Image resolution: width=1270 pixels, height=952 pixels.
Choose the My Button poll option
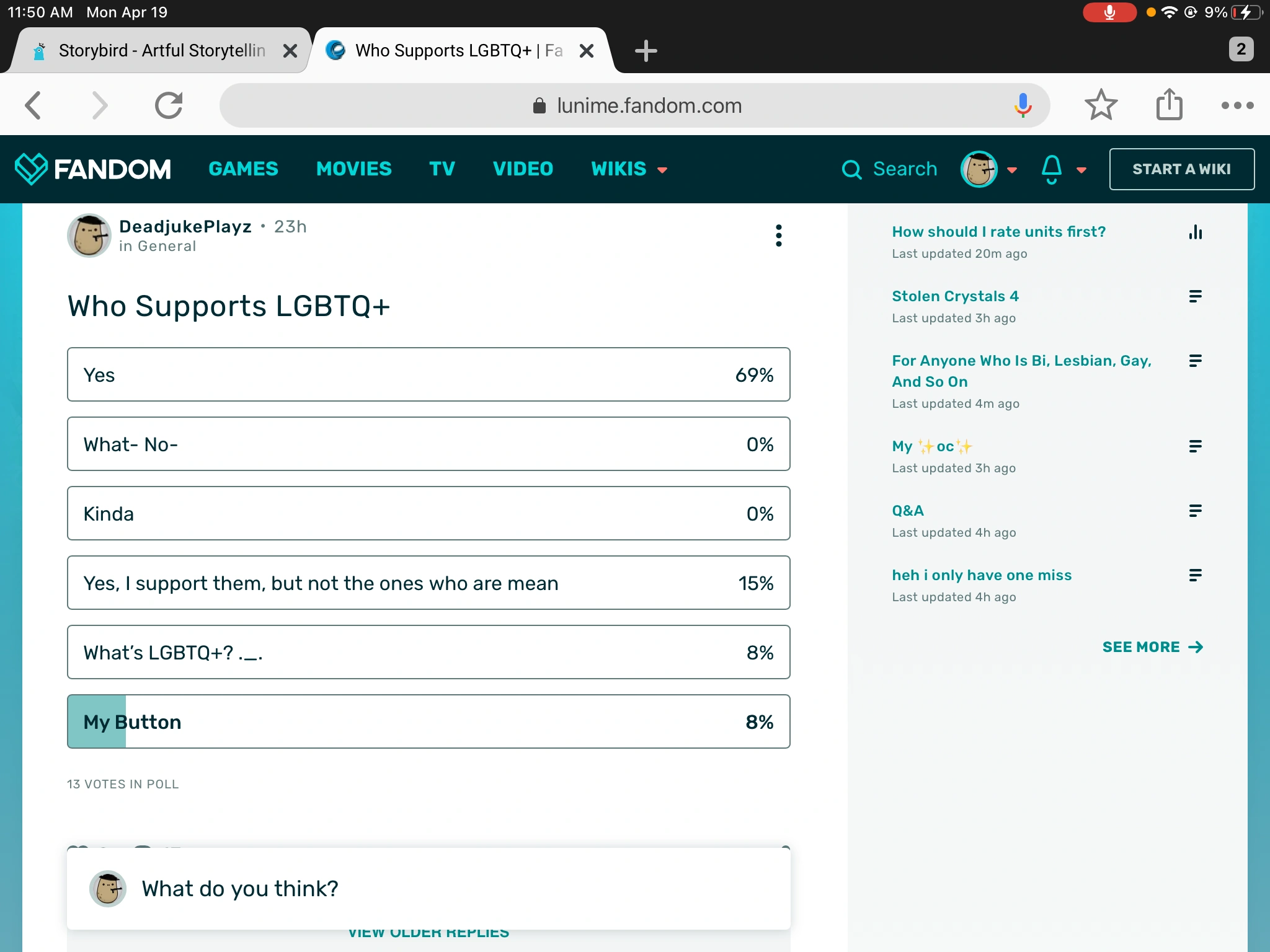(428, 721)
